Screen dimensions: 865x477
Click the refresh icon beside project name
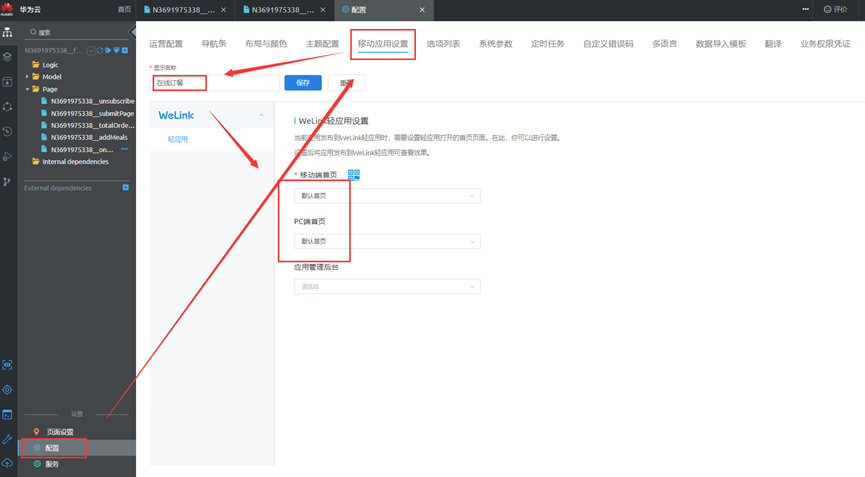[x=100, y=50]
